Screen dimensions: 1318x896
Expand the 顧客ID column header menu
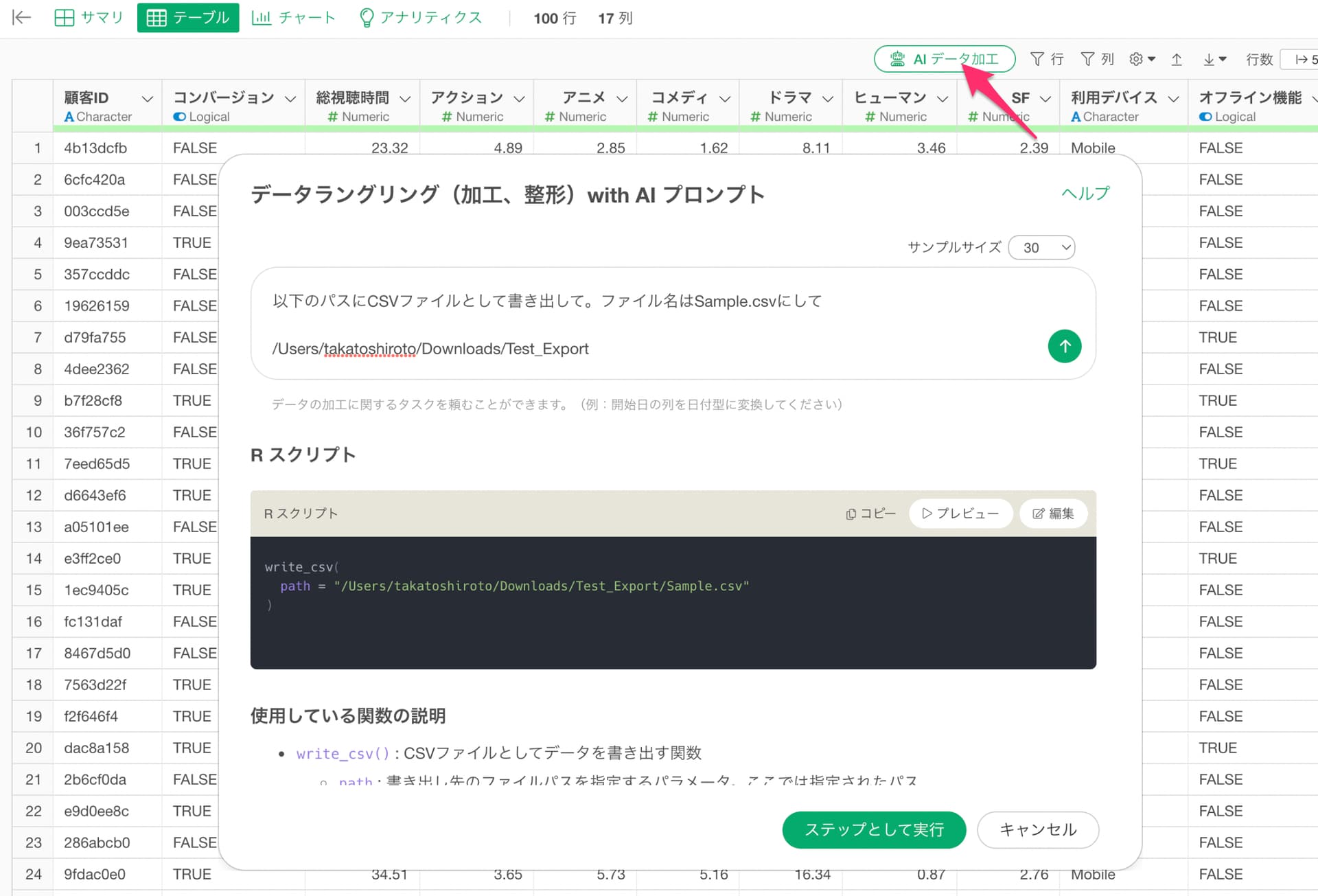point(147,99)
